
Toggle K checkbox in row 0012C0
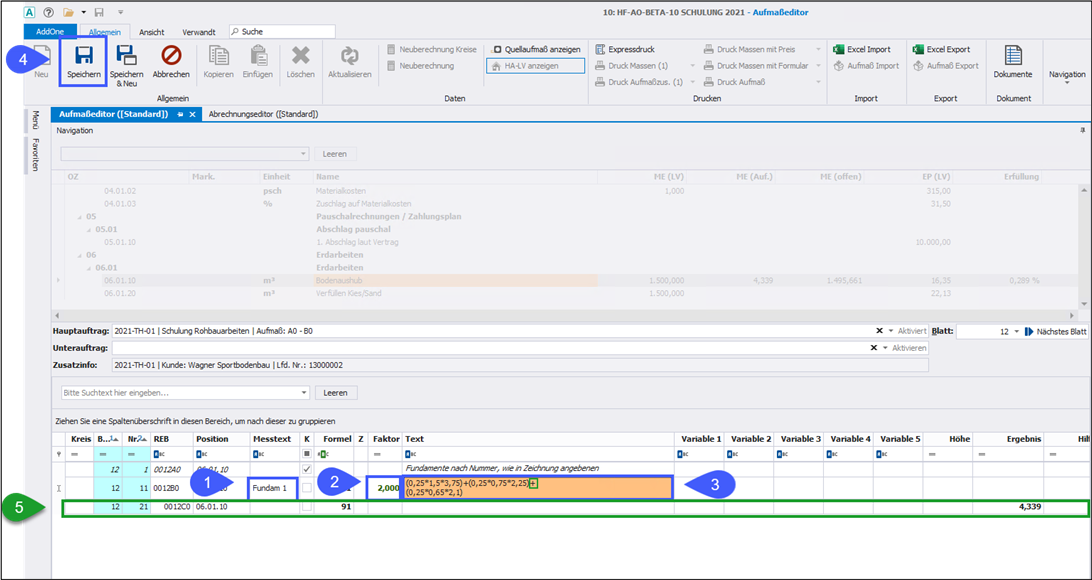(x=307, y=508)
